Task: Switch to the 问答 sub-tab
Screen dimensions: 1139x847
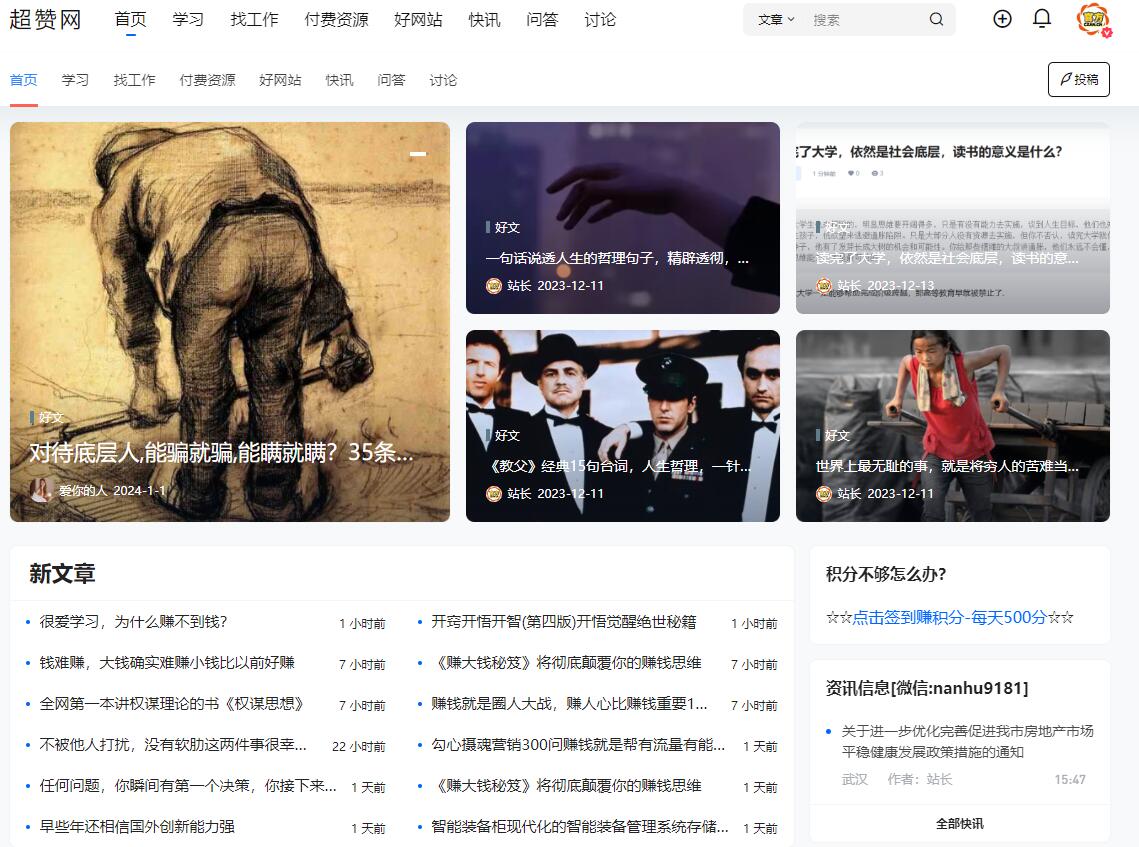Action: pos(391,80)
